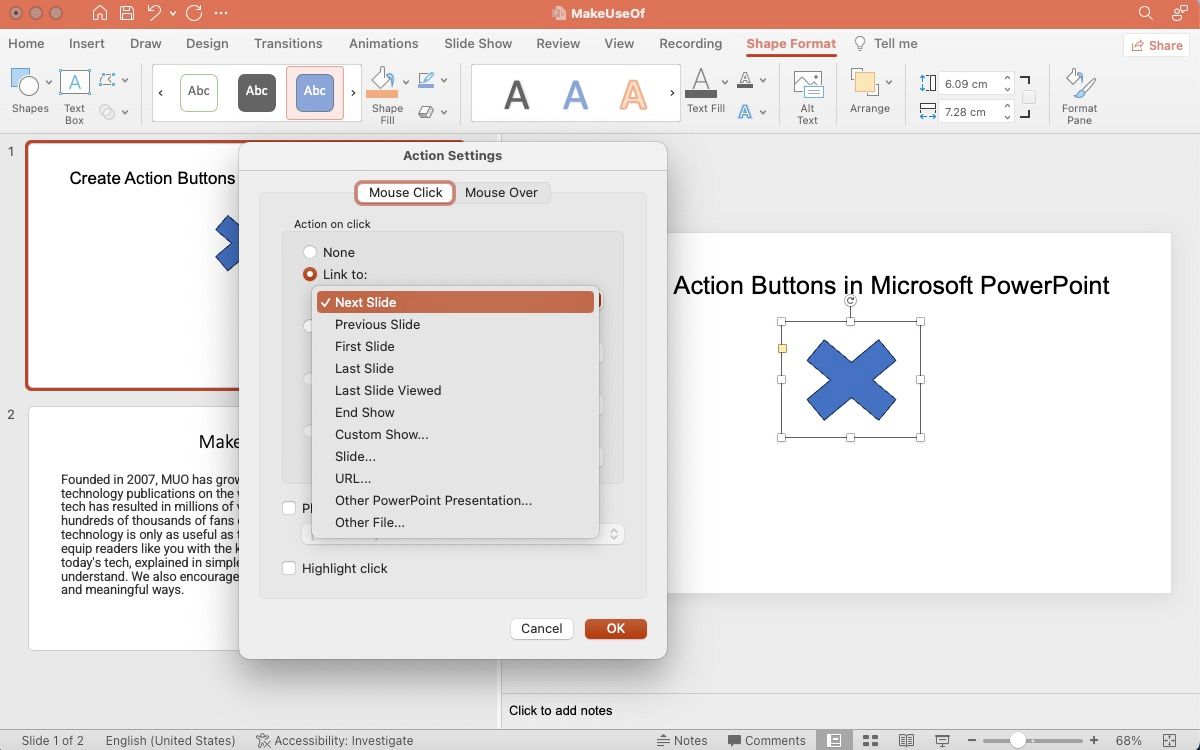Cancel the Action Settings dialog
Viewport: 1200px width, 750px height.
(x=541, y=628)
